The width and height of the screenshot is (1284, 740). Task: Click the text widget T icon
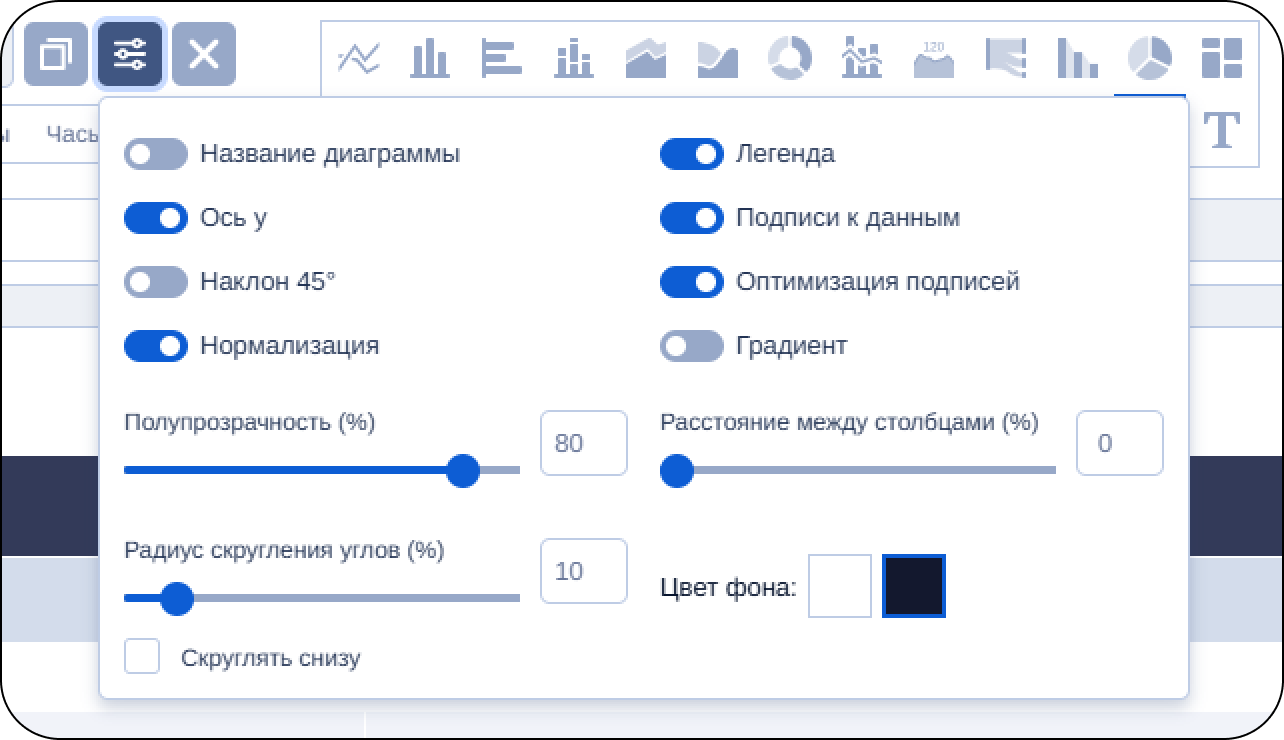[1221, 130]
